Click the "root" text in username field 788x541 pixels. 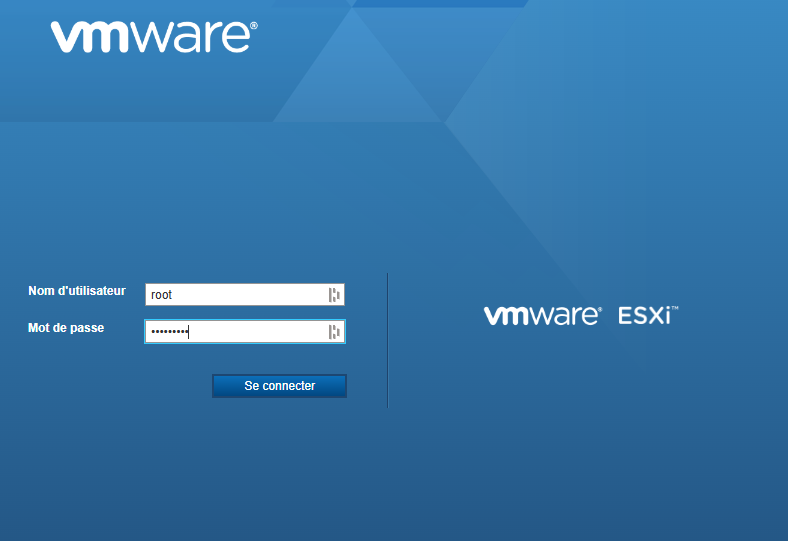[x=161, y=295]
